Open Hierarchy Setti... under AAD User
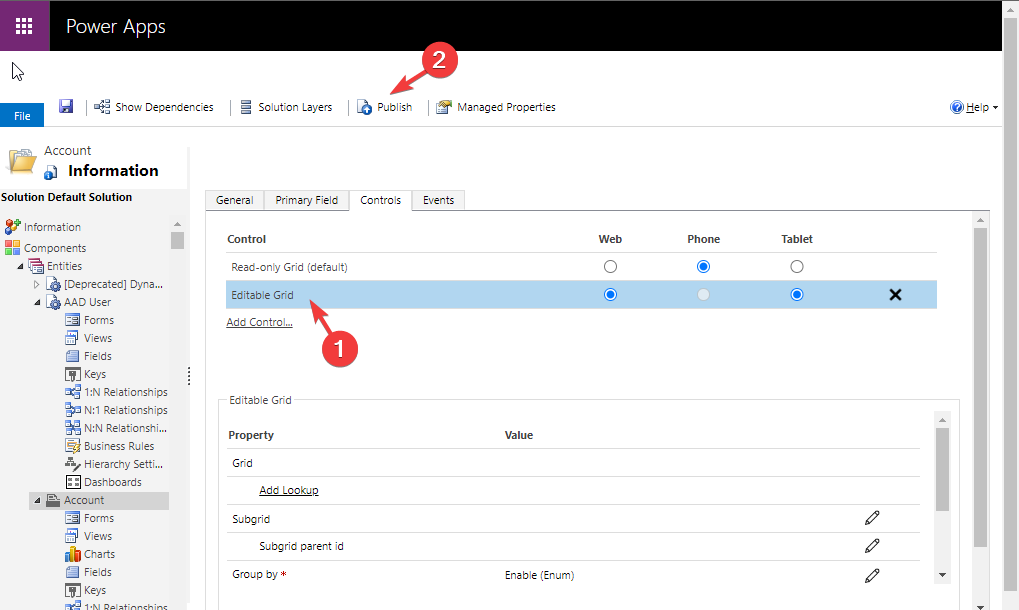 [x=123, y=464]
